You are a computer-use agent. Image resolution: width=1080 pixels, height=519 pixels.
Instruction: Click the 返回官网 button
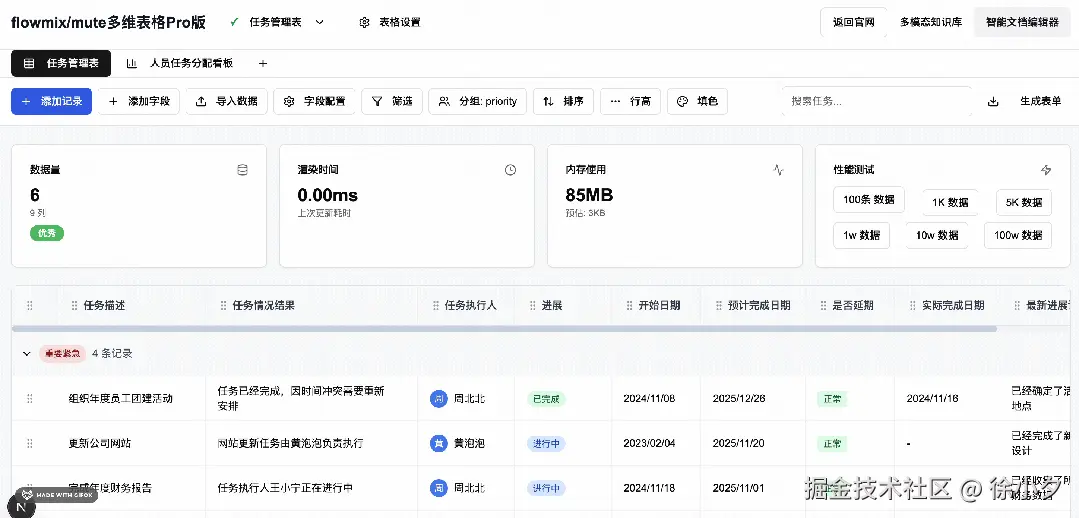point(853,22)
